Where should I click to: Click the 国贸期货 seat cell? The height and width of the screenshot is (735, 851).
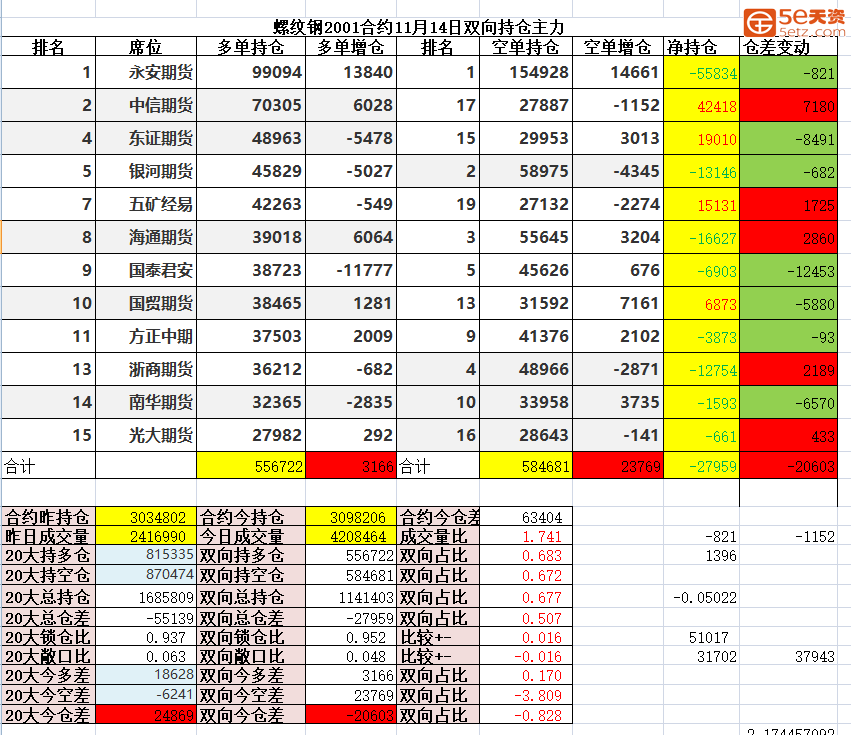coord(145,303)
